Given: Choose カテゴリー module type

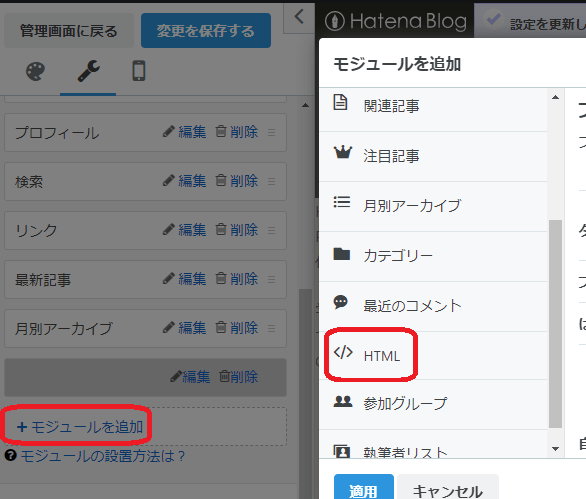Looking at the screenshot, I should coord(433,256).
